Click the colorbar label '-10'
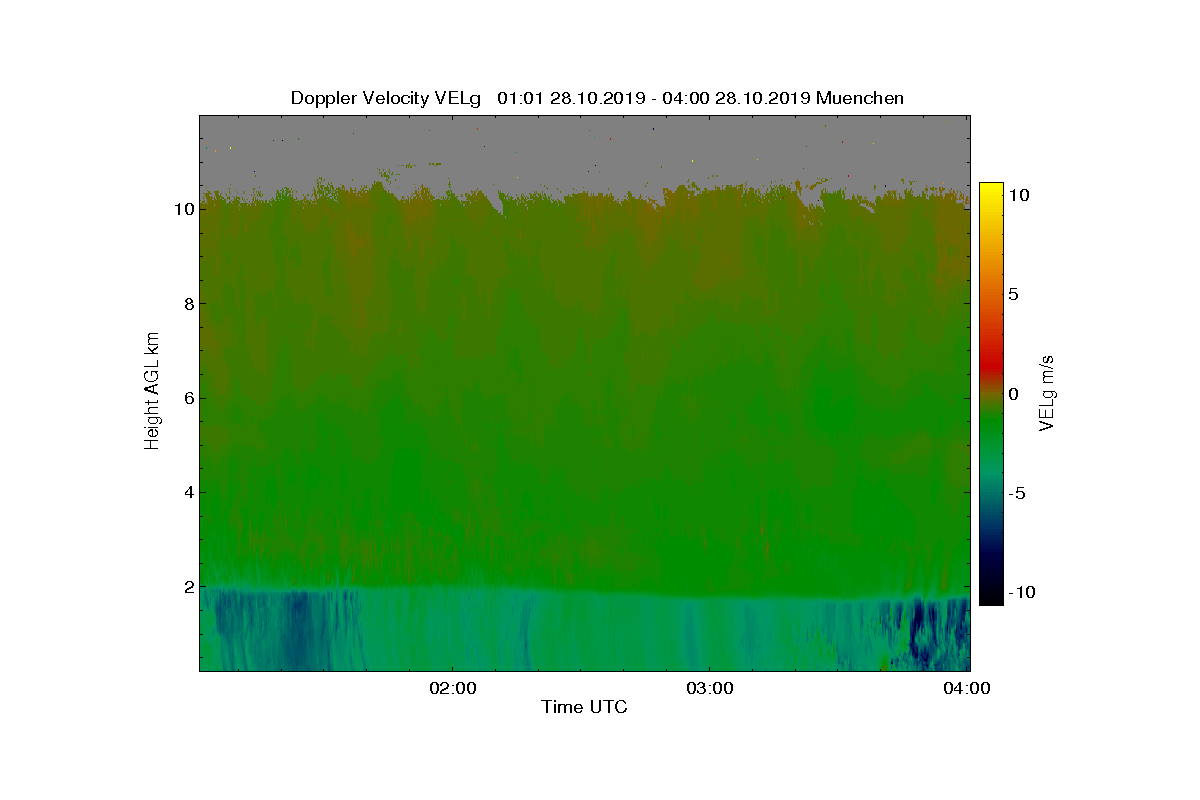Image resolution: width=1200 pixels, height=800 pixels. (x=1022, y=592)
